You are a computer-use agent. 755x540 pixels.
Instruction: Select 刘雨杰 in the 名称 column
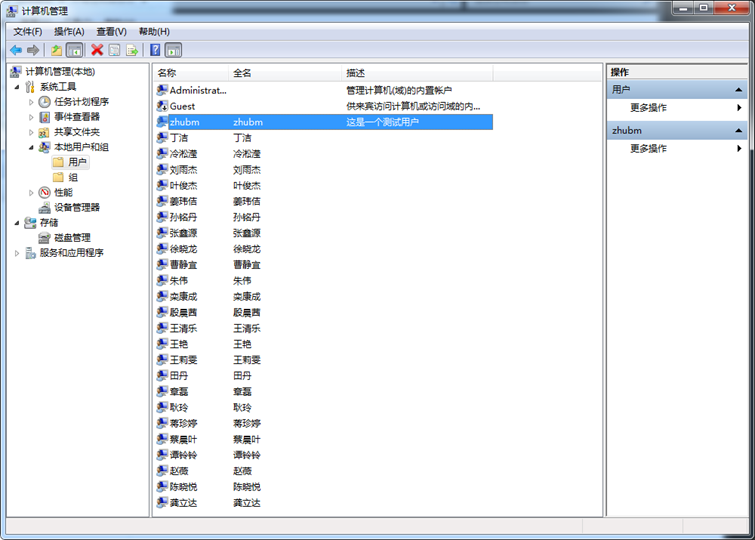pyautogui.click(x=183, y=170)
